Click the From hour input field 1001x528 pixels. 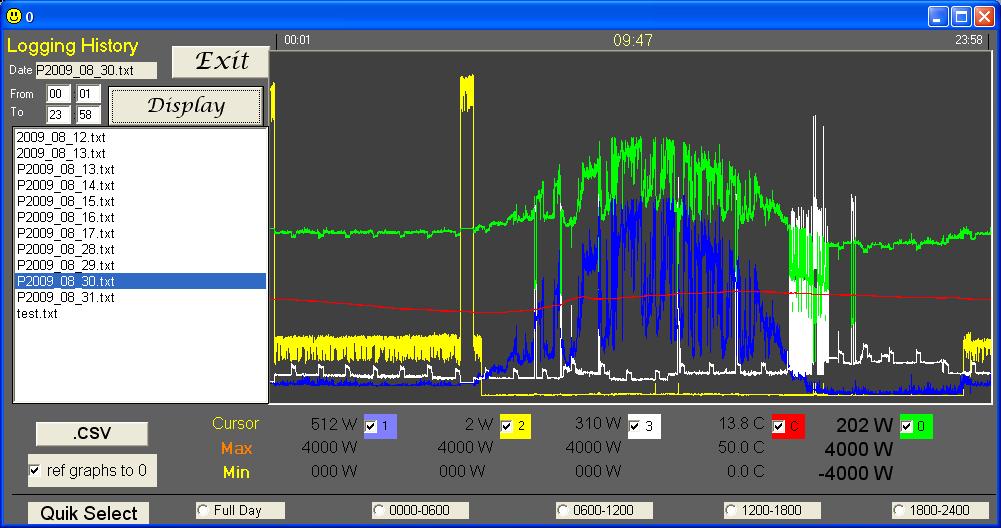tap(58, 94)
